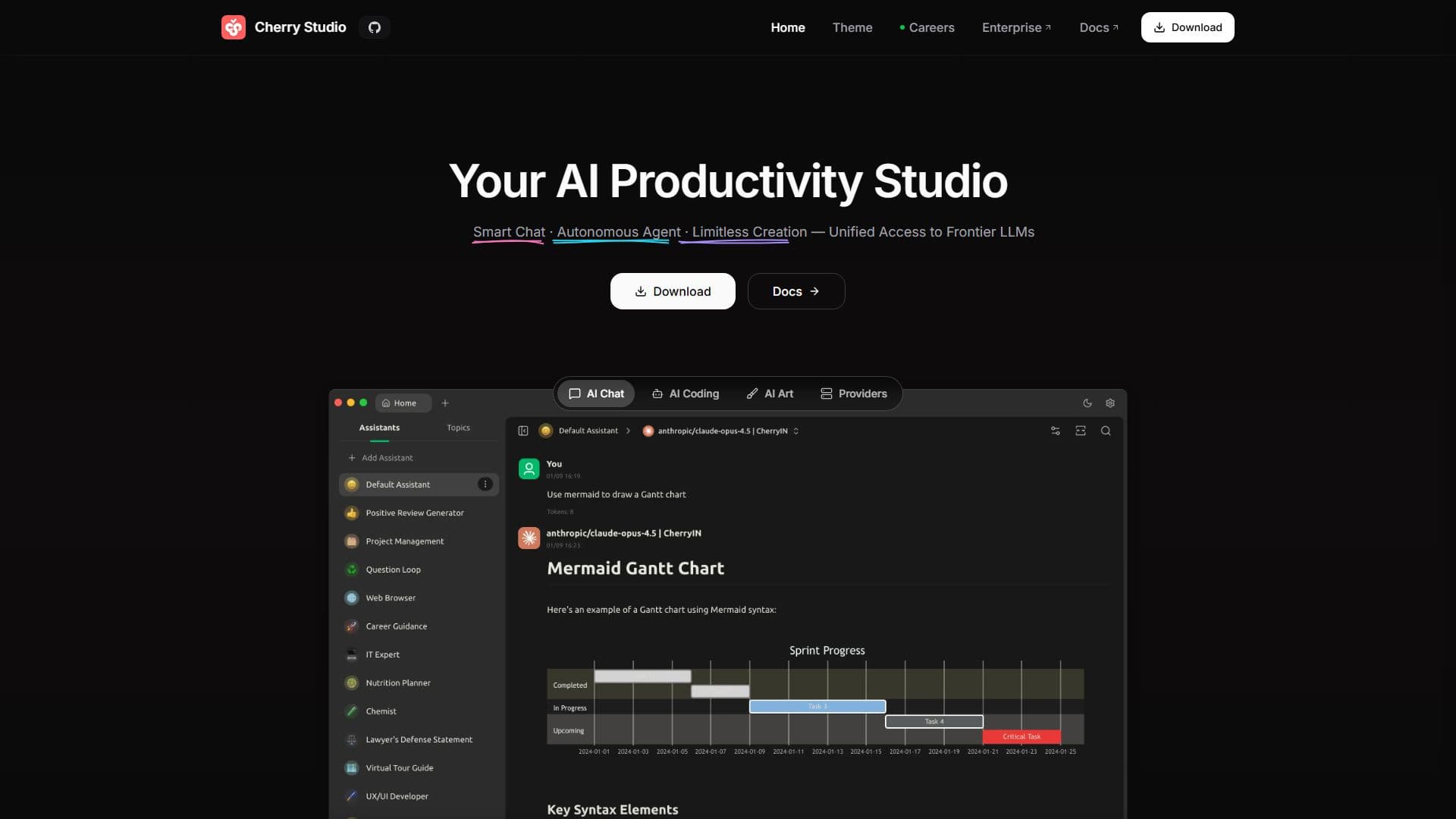Select the Topics tab in sidebar
1456x819 pixels.
(x=458, y=428)
